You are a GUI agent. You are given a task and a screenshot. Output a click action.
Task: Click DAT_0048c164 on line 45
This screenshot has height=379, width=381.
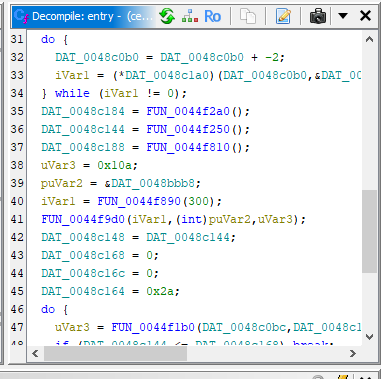tap(83, 291)
